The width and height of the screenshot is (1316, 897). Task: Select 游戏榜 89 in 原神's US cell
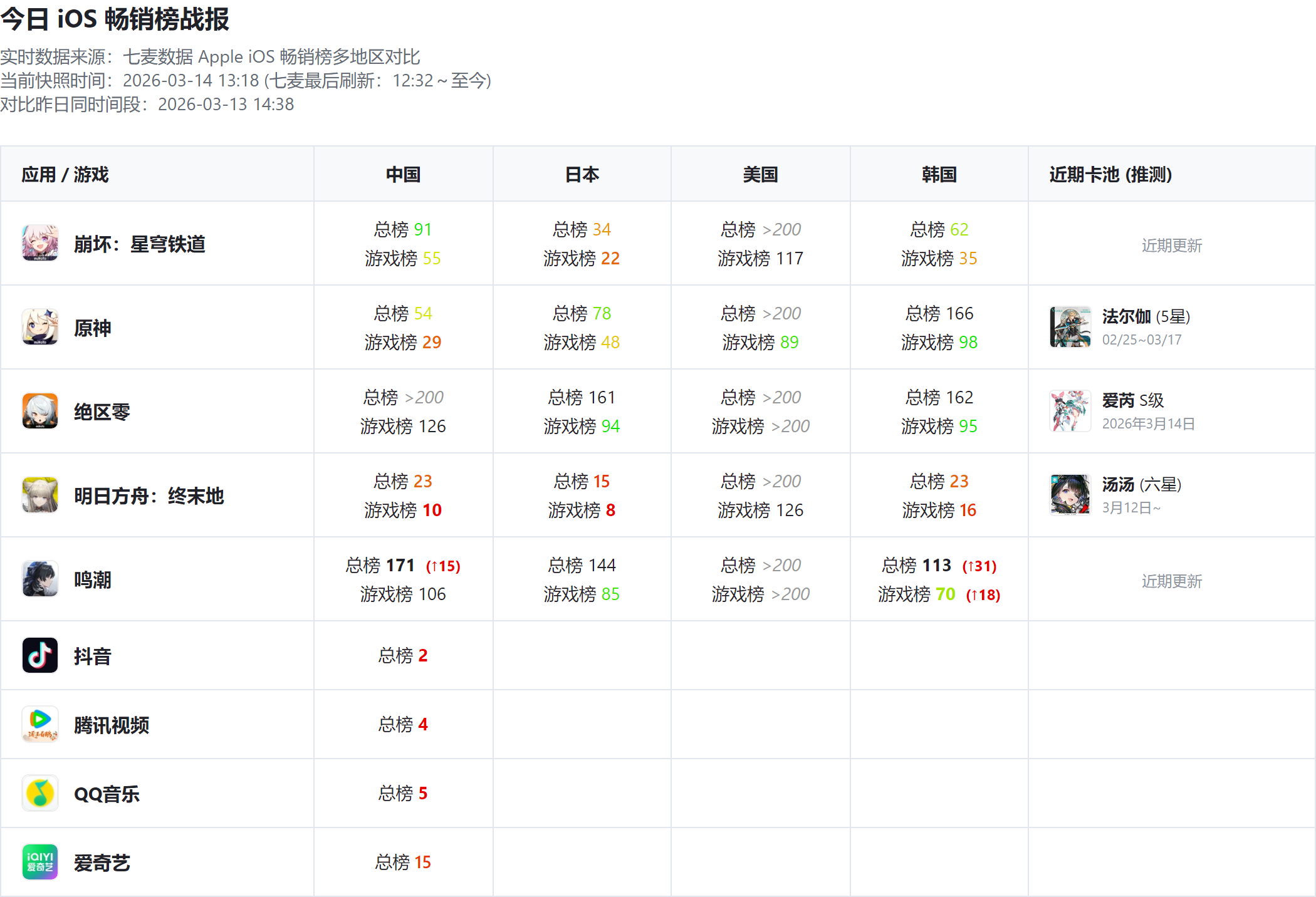pos(761,342)
